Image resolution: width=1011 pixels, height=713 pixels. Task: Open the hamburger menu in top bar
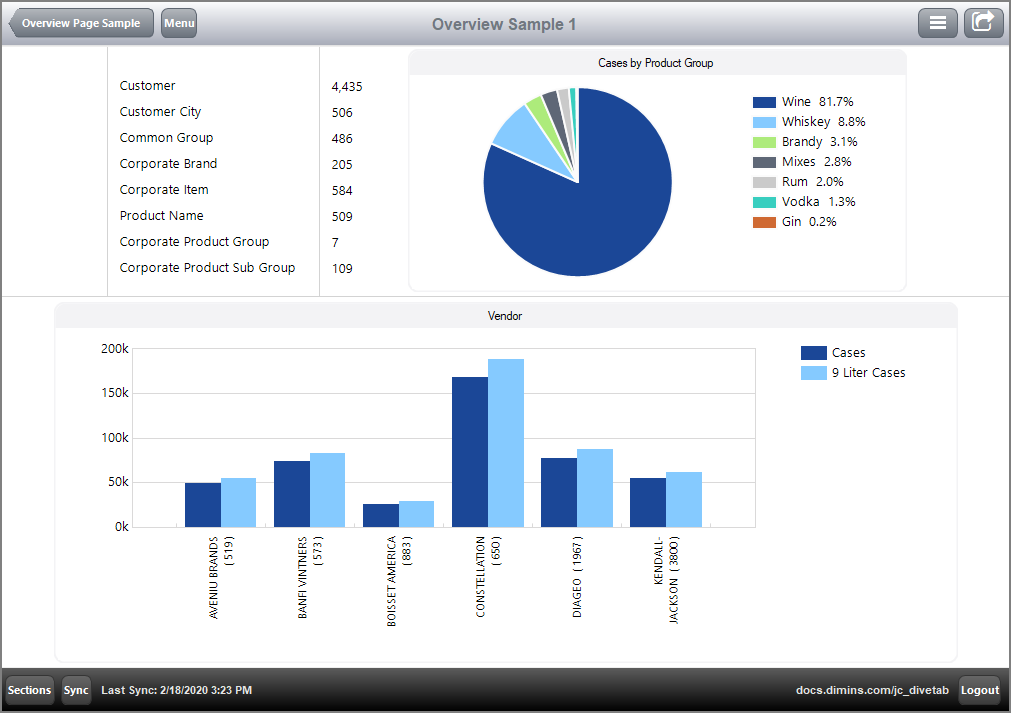(x=937, y=22)
